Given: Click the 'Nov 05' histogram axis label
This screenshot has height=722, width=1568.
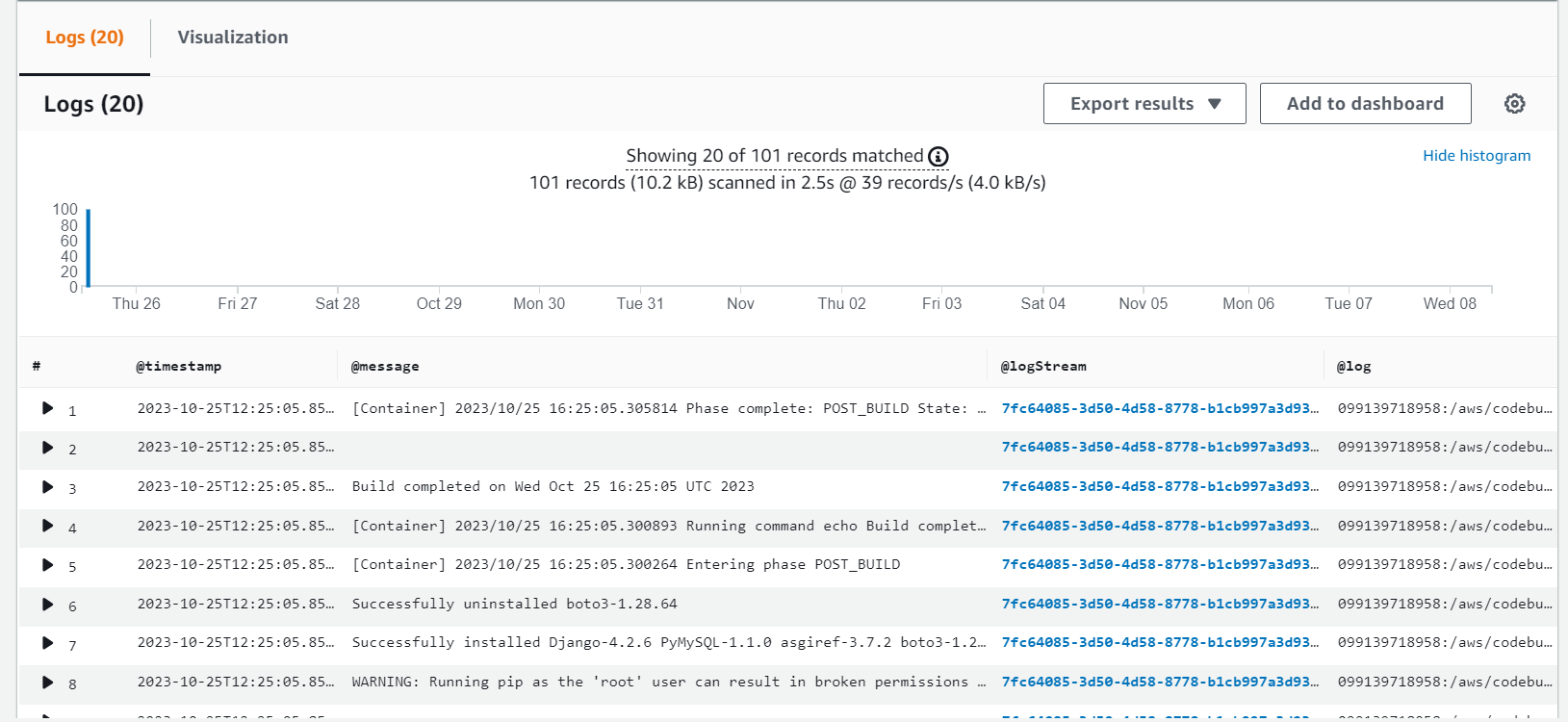Looking at the screenshot, I should pos(1144,304).
